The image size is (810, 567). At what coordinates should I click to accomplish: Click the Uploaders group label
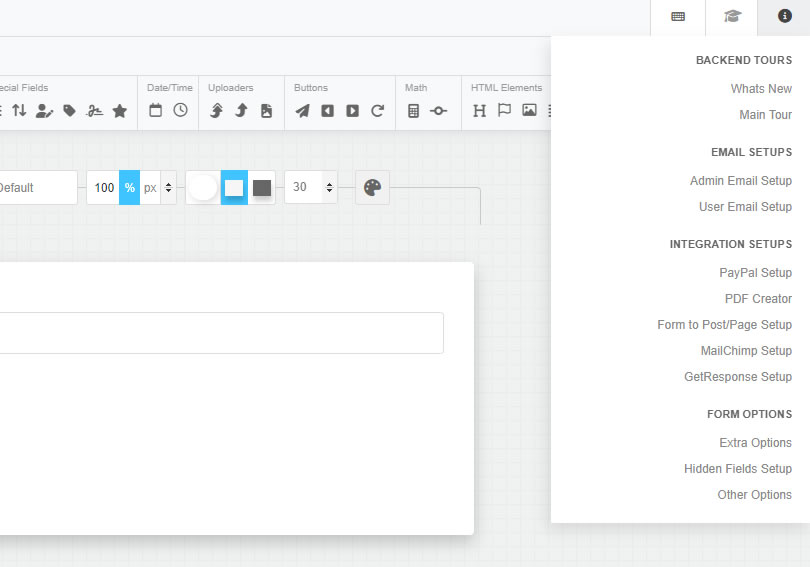click(230, 88)
